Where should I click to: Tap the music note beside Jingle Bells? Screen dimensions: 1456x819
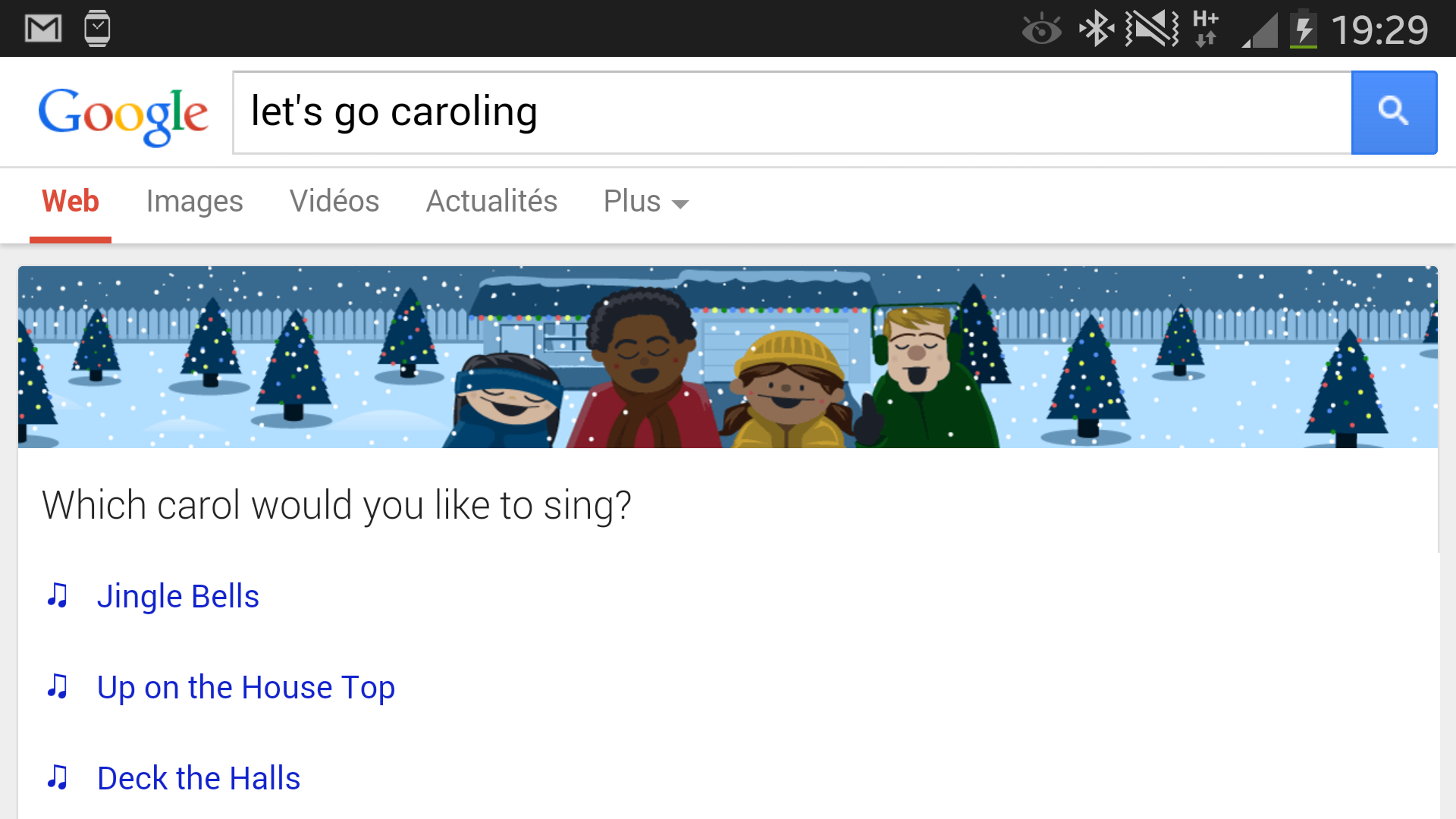point(58,595)
